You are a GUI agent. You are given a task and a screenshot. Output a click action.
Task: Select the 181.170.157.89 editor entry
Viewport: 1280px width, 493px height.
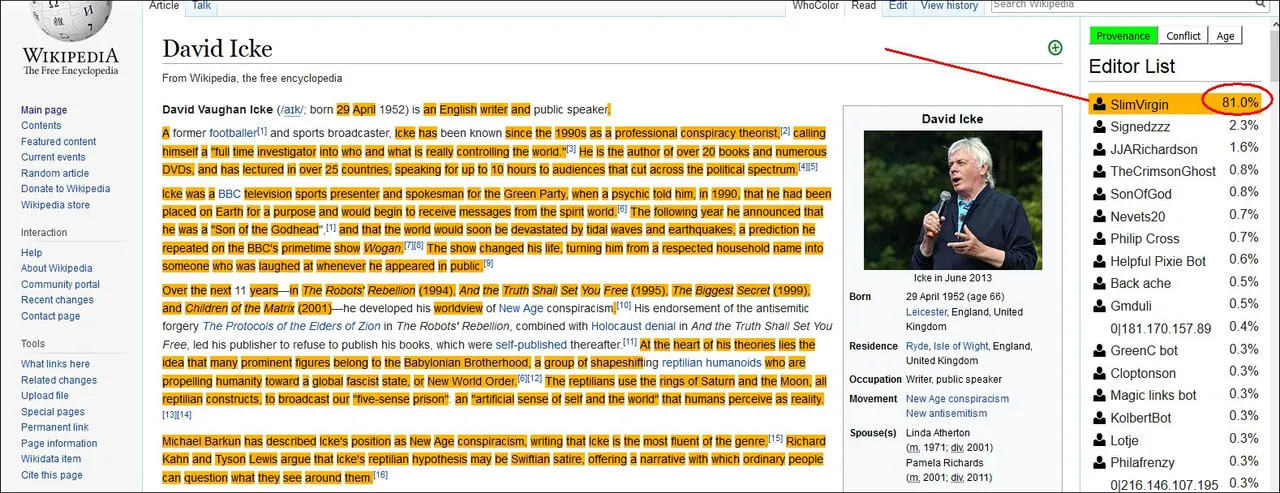coord(1160,328)
